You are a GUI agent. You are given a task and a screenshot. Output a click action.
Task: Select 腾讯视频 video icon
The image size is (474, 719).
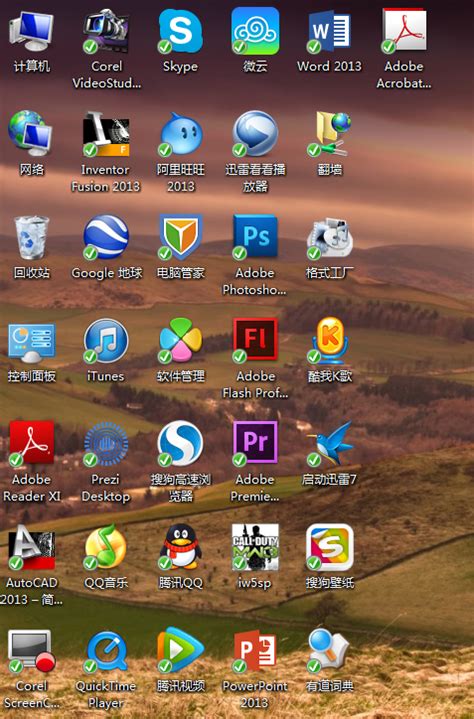pyautogui.click(x=181, y=651)
